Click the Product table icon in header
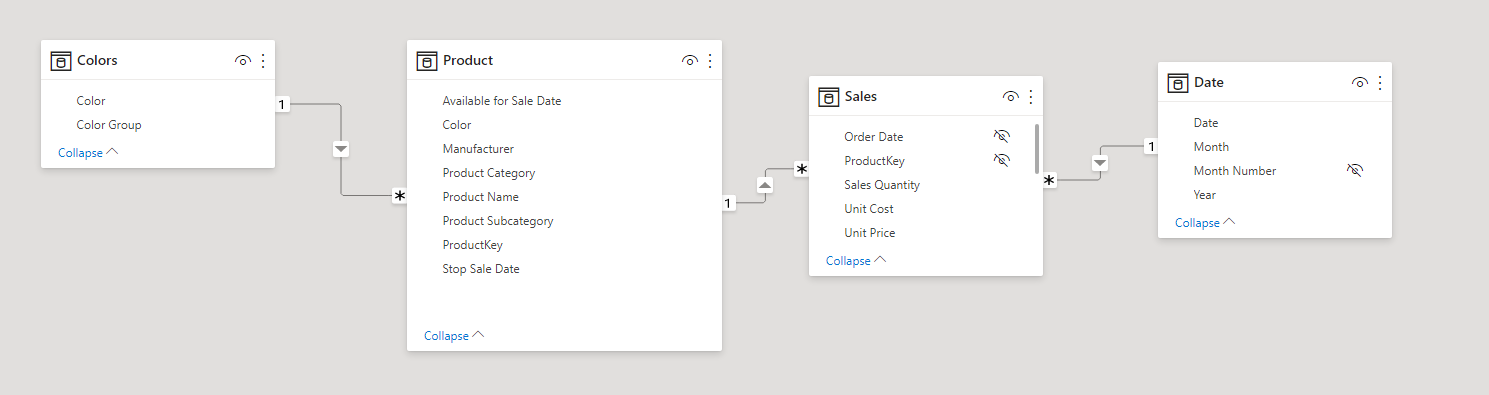1489x395 pixels. 426,61
